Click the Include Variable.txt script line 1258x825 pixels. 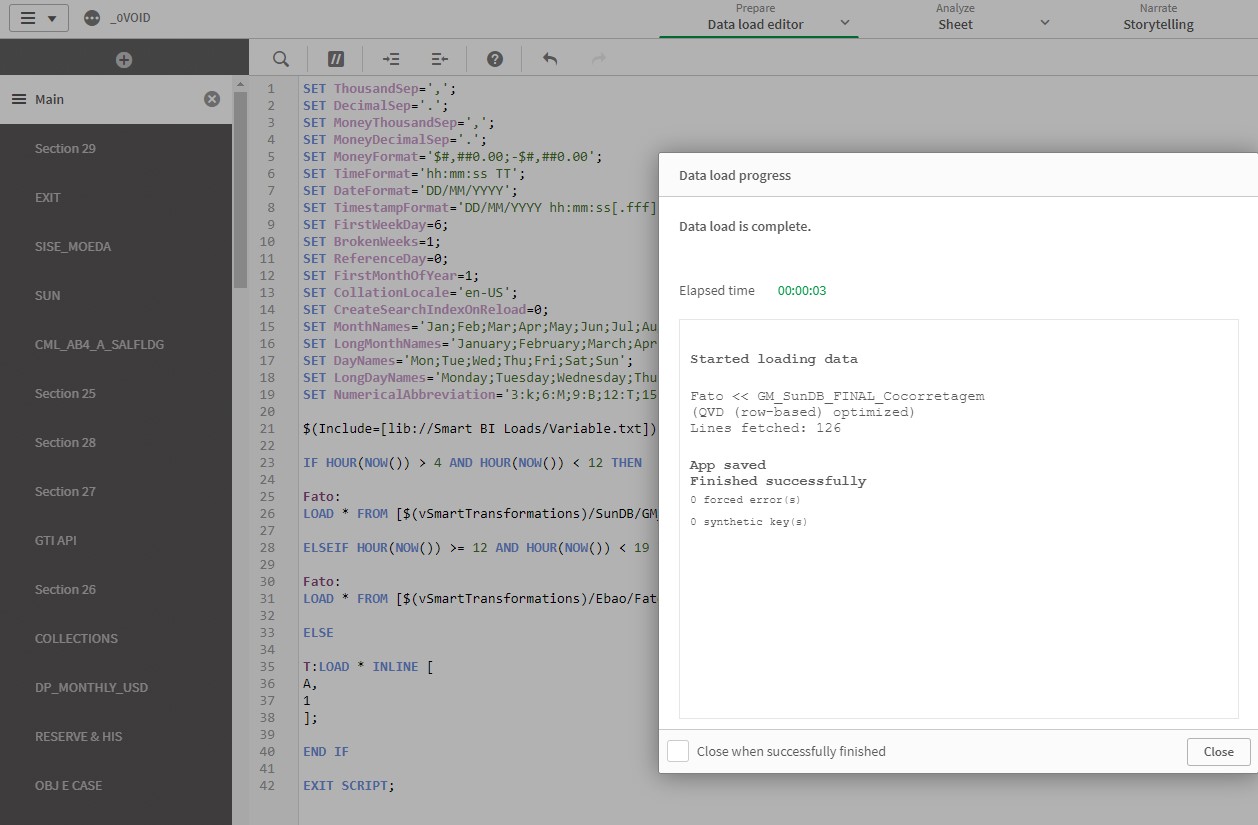[480, 428]
